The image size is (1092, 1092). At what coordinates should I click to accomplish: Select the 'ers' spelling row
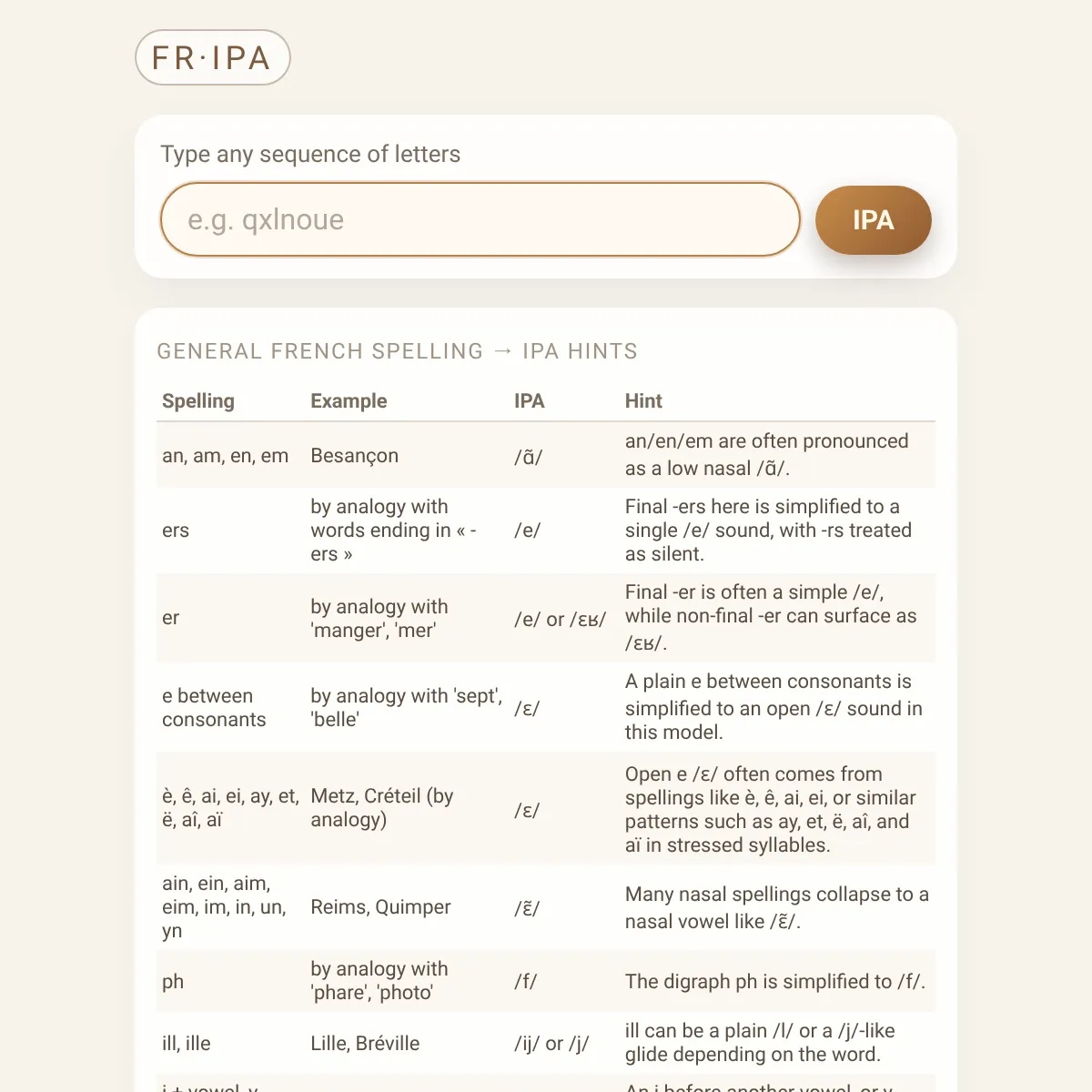[546, 531]
